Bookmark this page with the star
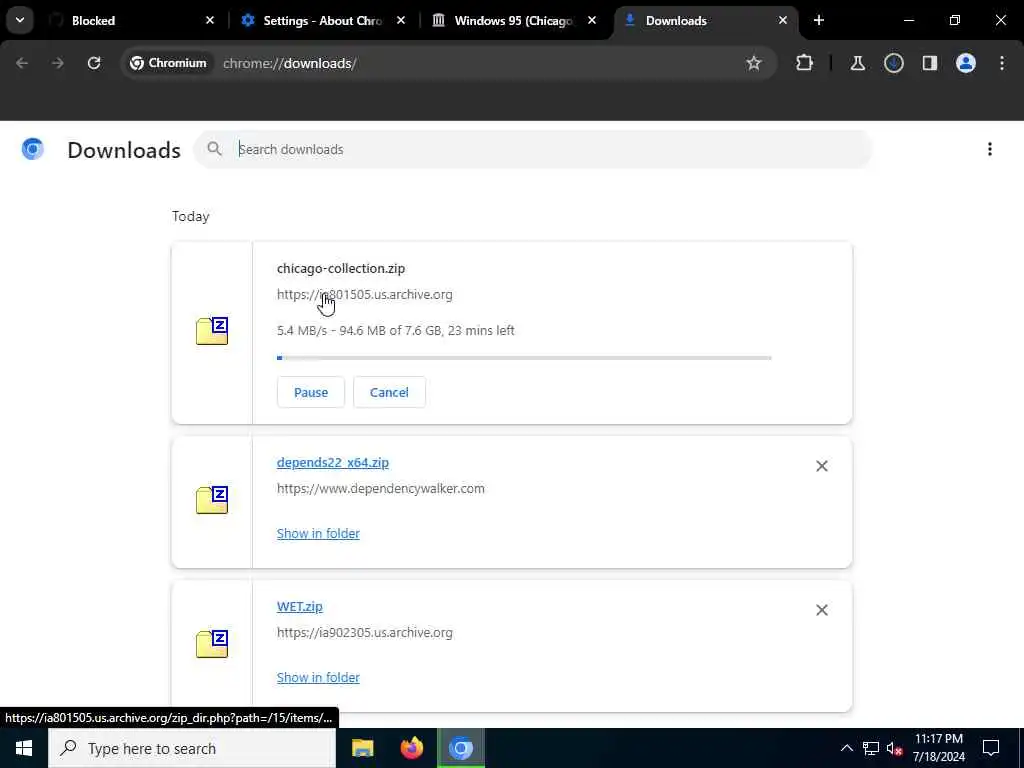 click(754, 63)
